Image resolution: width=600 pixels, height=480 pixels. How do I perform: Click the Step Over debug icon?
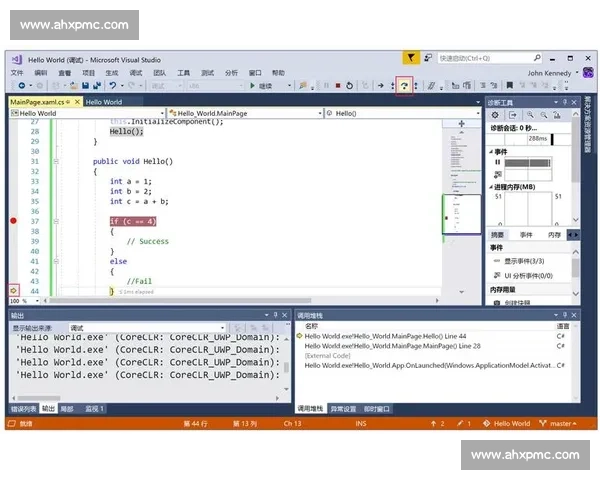point(404,85)
